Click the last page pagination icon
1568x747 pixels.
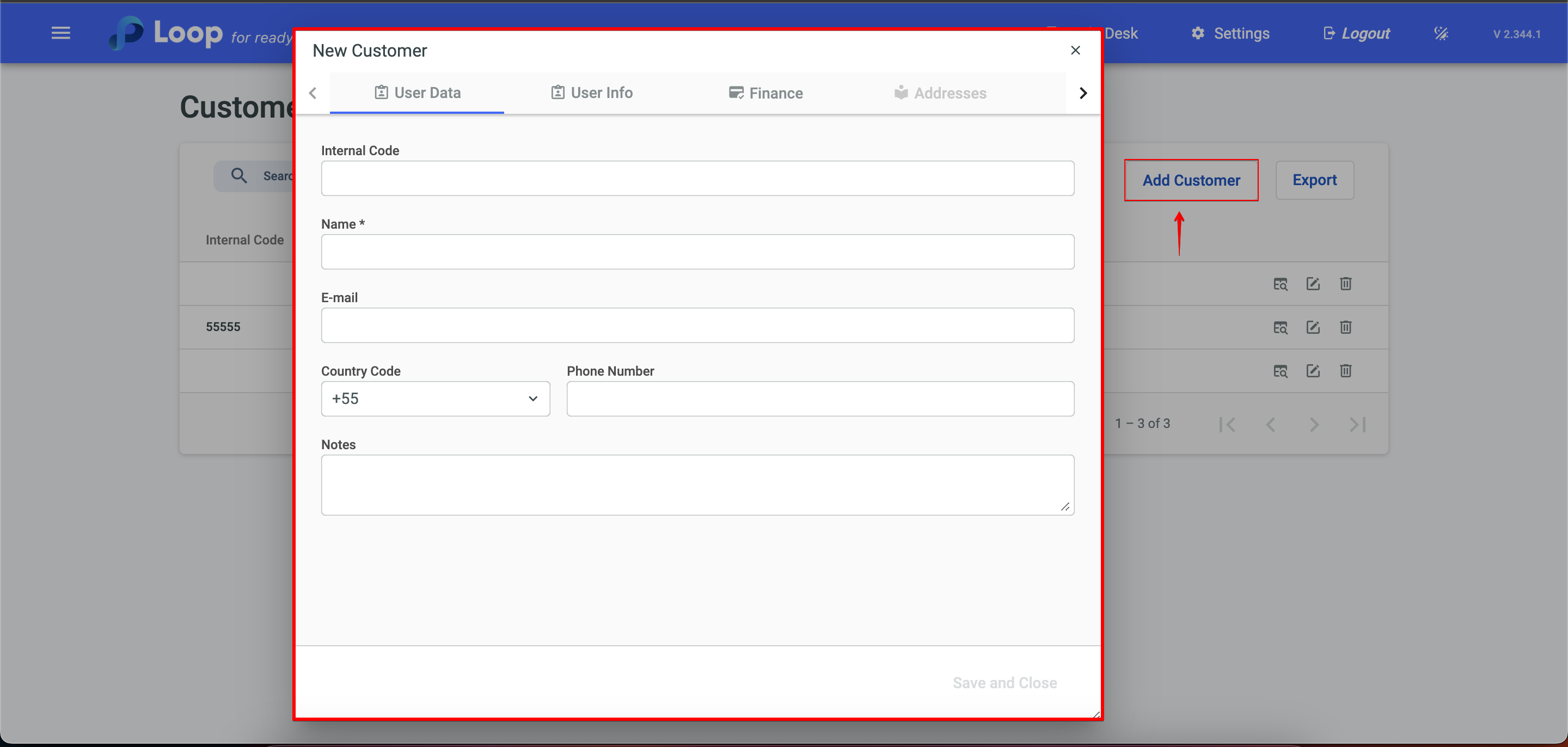tap(1357, 424)
